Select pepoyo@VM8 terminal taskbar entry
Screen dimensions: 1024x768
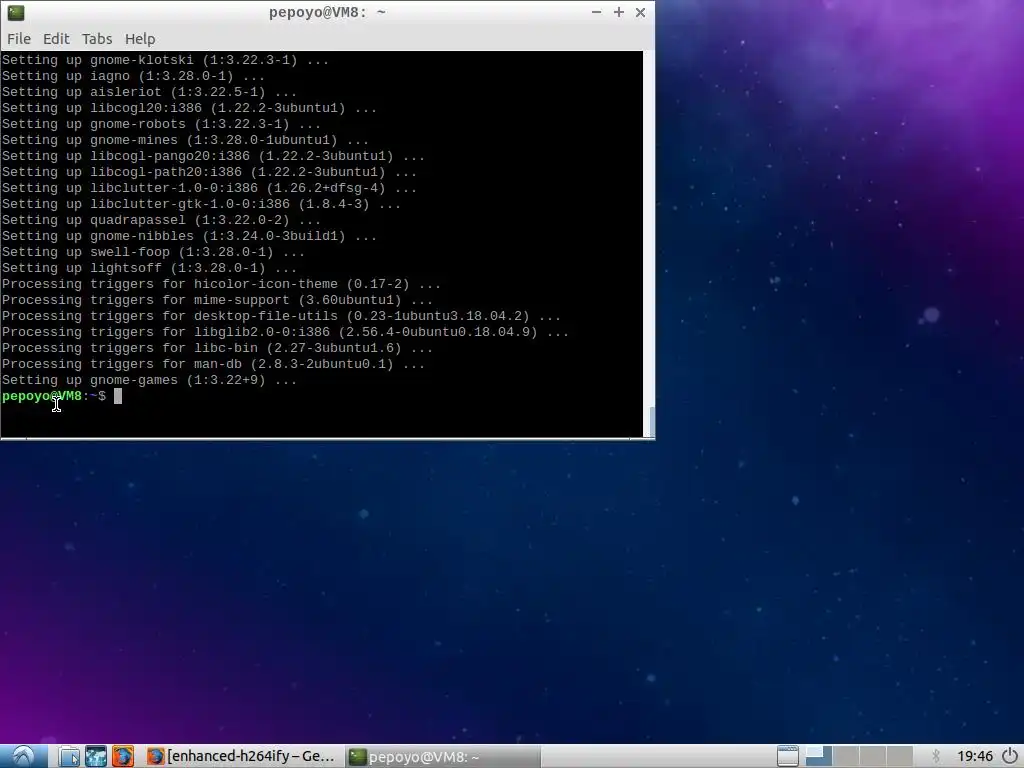(443, 756)
